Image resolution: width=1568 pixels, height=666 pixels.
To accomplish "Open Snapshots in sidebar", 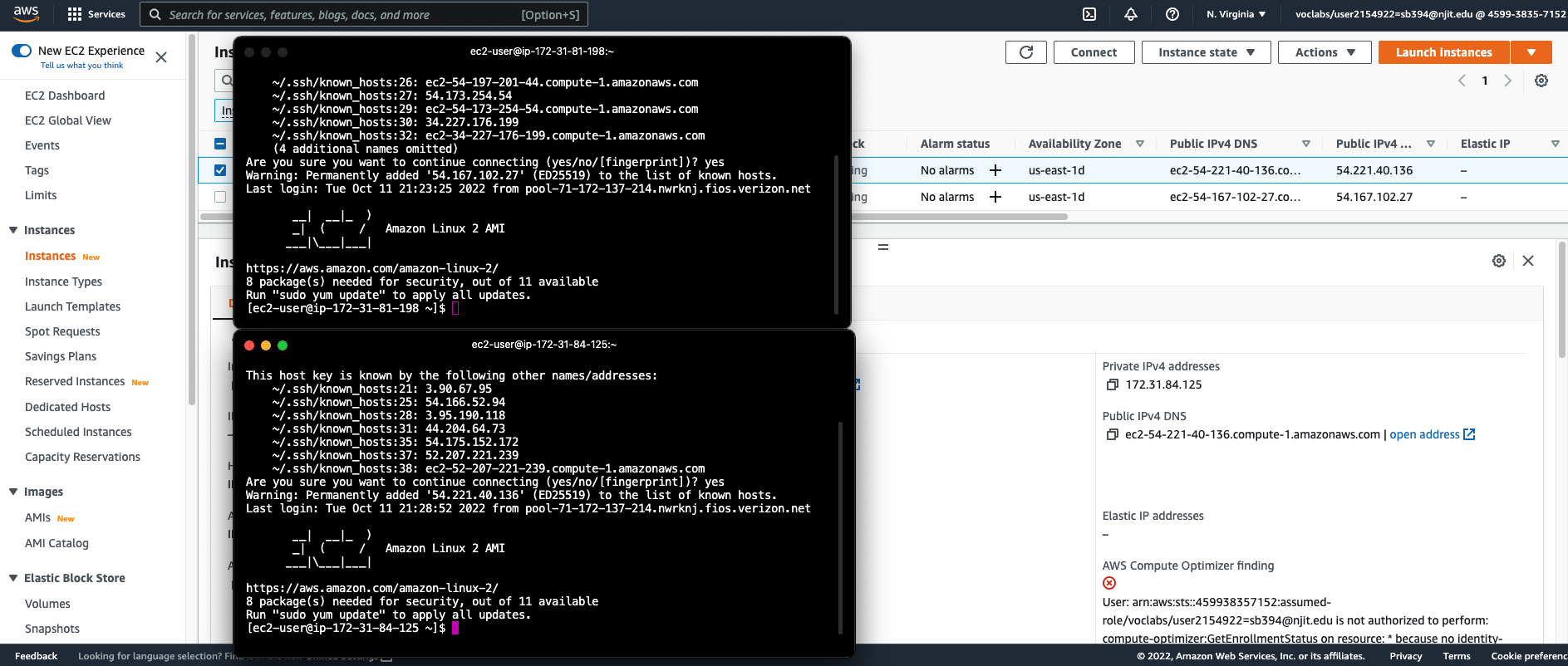I will click(52, 629).
